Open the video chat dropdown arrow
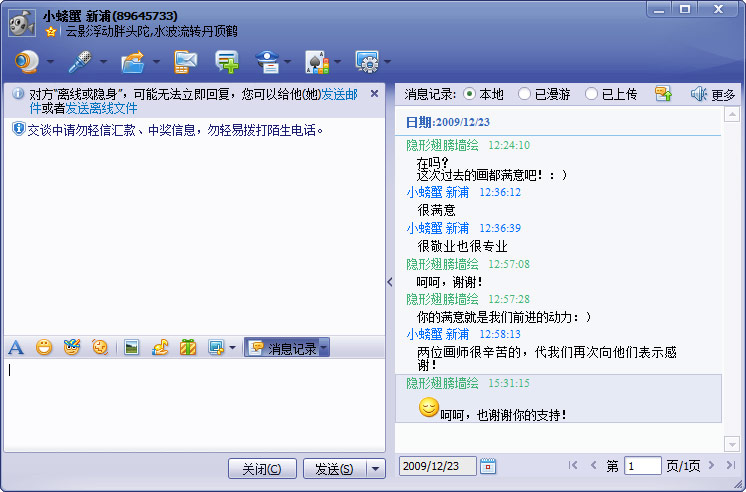 coord(50,62)
